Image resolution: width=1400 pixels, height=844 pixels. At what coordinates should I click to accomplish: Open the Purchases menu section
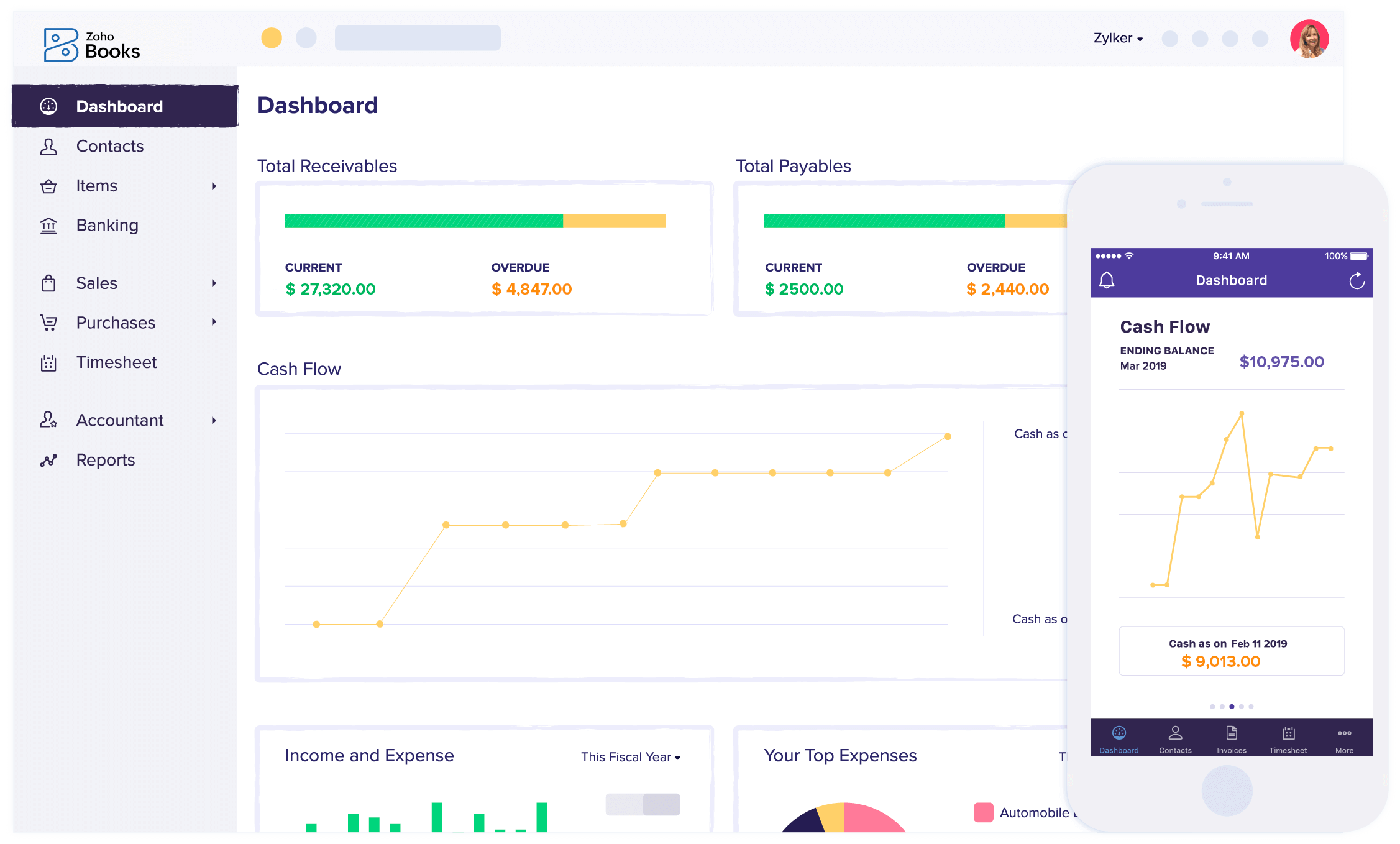coord(115,322)
